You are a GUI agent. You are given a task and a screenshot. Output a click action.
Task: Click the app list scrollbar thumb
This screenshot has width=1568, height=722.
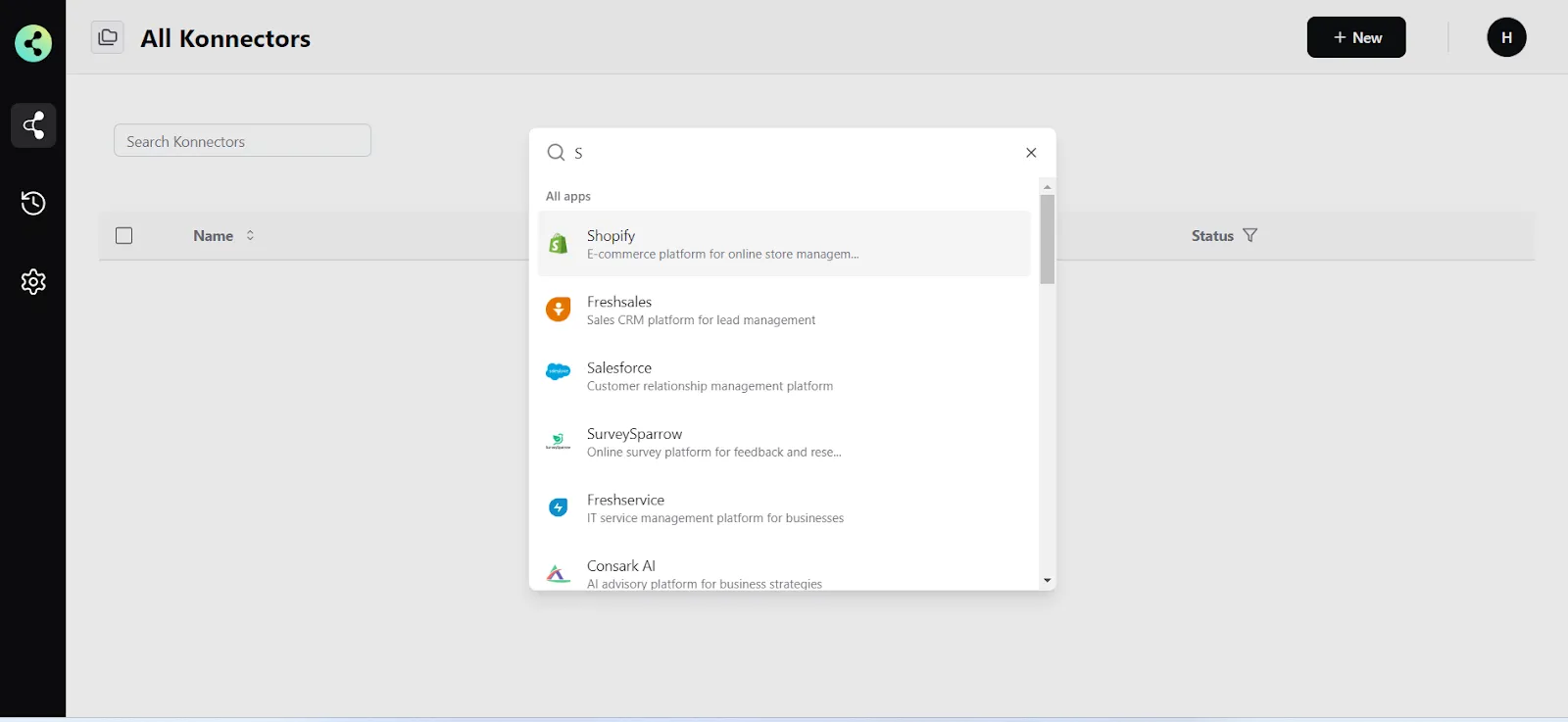pos(1048,239)
